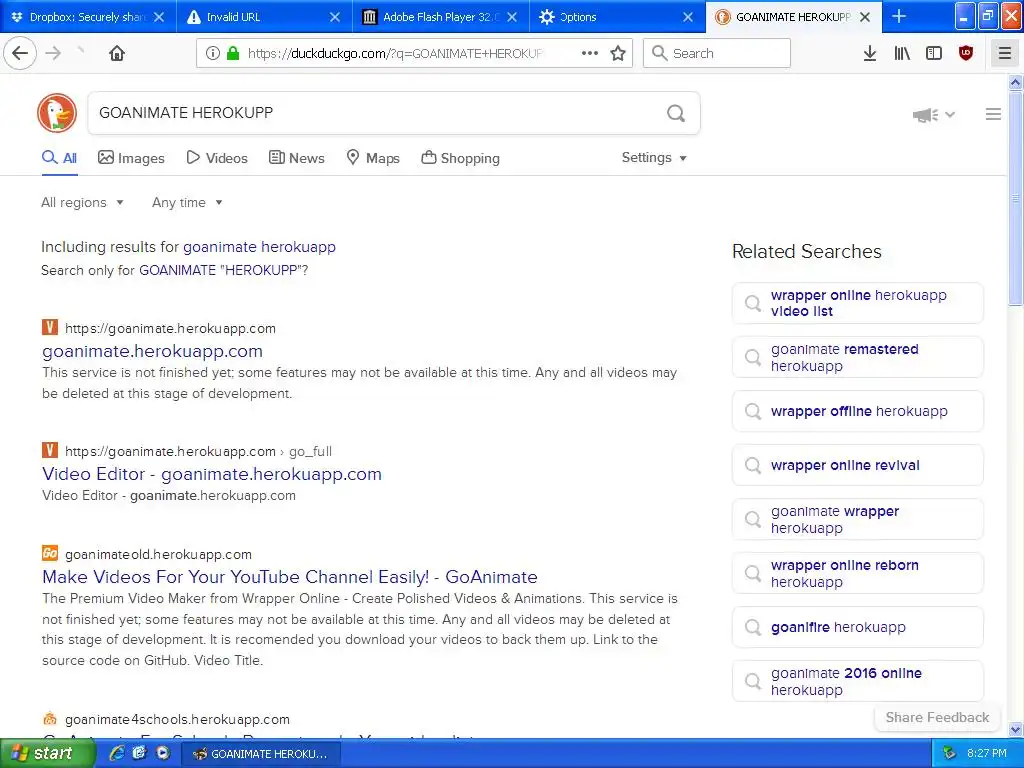
Task: Select the All results tab
Action: pyautogui.click(x=59, y=158)
